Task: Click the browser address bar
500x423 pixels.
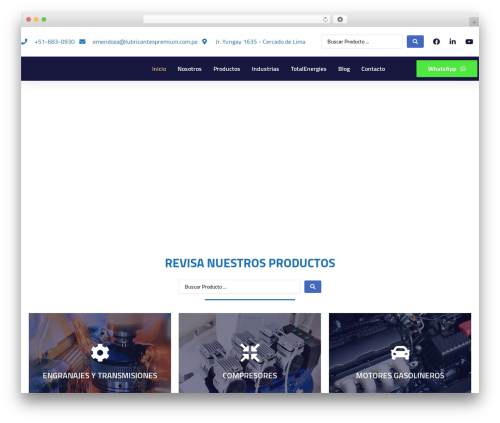Action: 237,19
